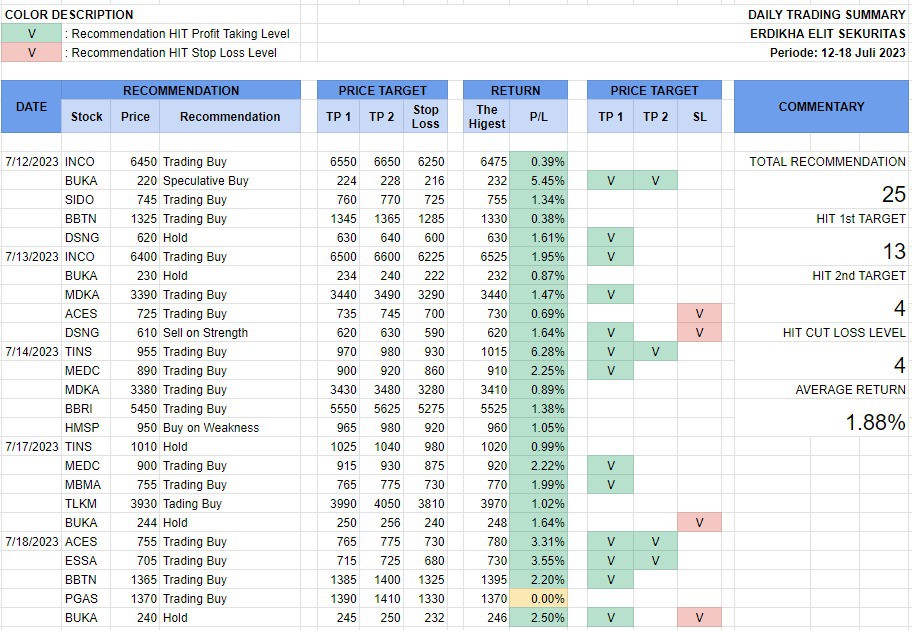
Task: Click the Stop Loss column header
Action: click(426, 117)
